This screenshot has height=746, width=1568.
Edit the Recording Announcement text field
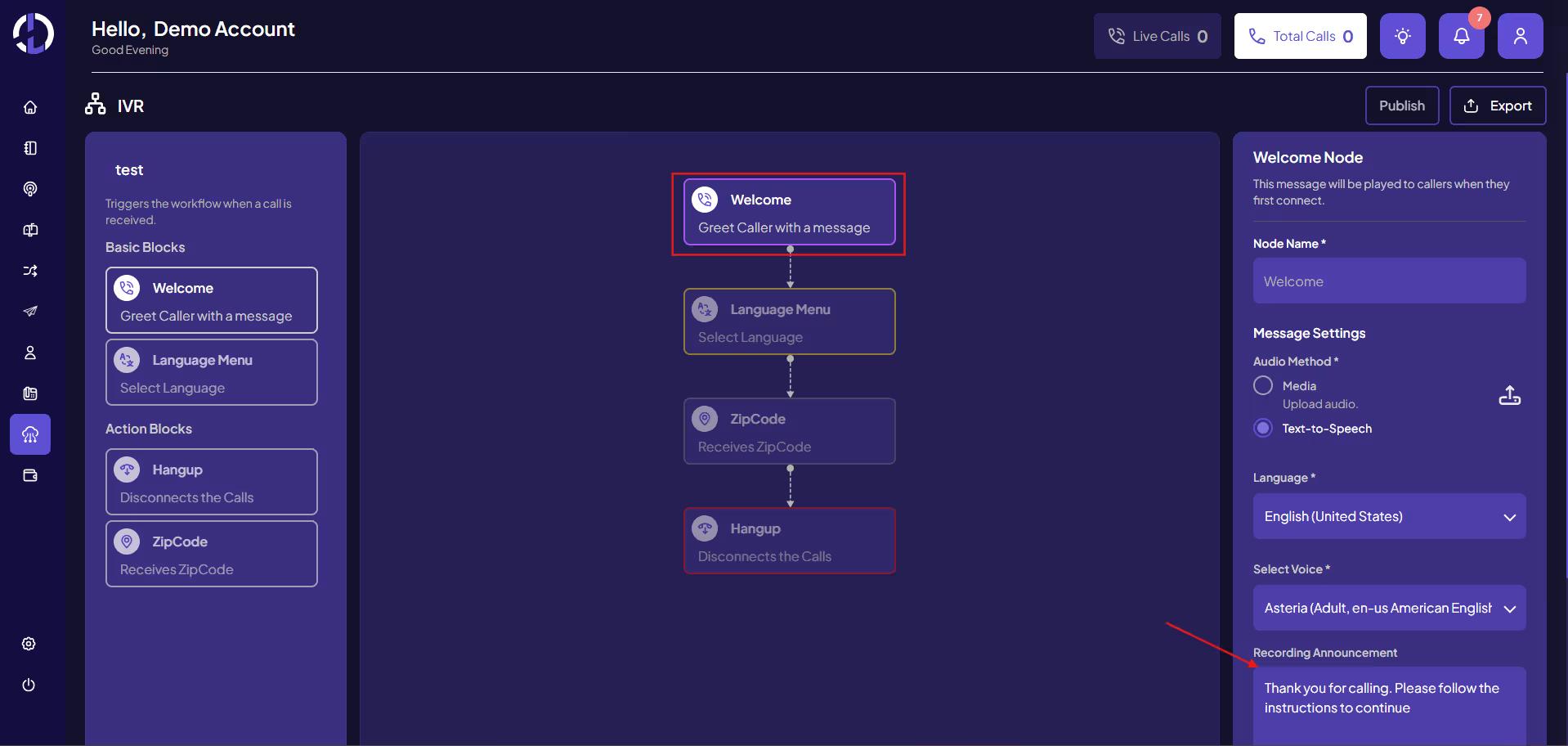tap(1389, 699)
